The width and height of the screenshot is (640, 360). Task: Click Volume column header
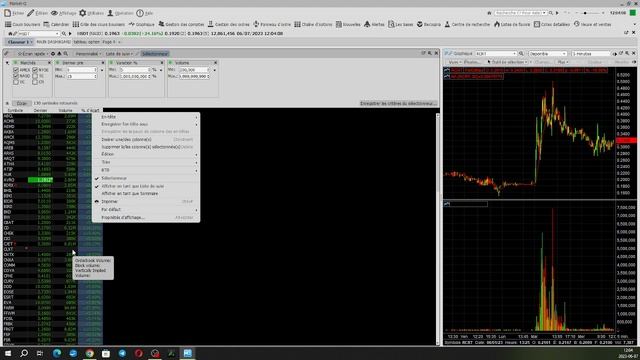[x=65, y=110]
